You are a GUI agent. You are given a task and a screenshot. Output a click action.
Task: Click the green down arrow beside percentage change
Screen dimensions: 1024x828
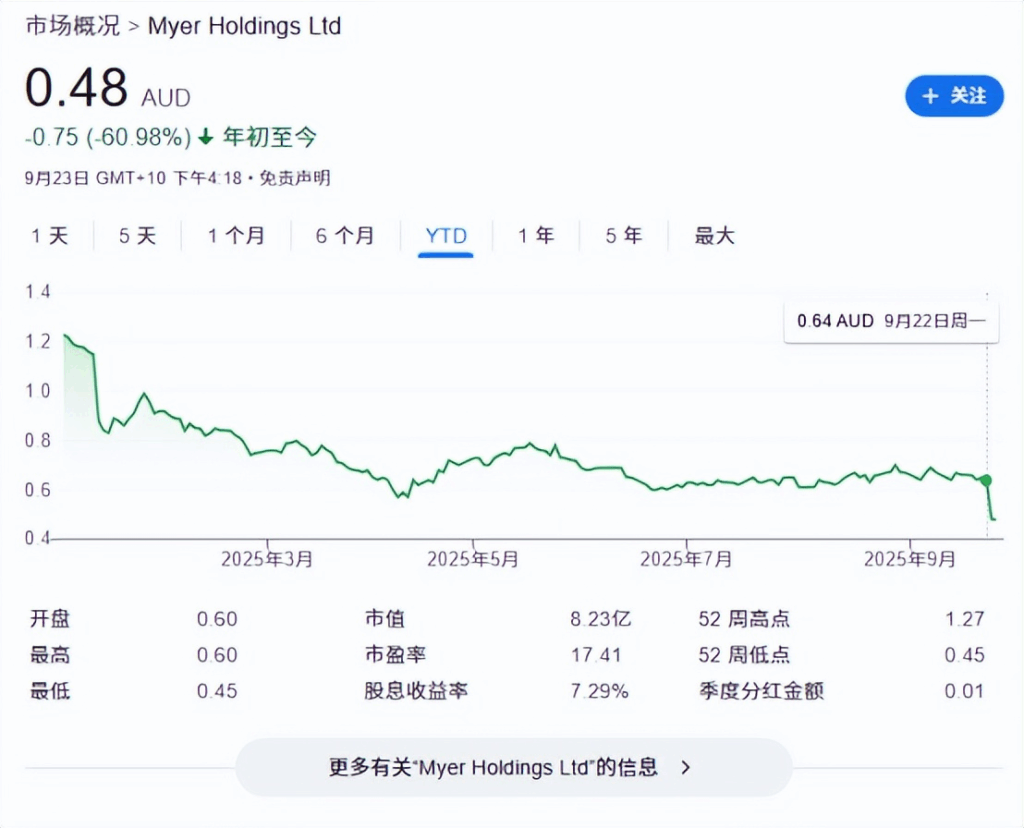click(206, 137)
